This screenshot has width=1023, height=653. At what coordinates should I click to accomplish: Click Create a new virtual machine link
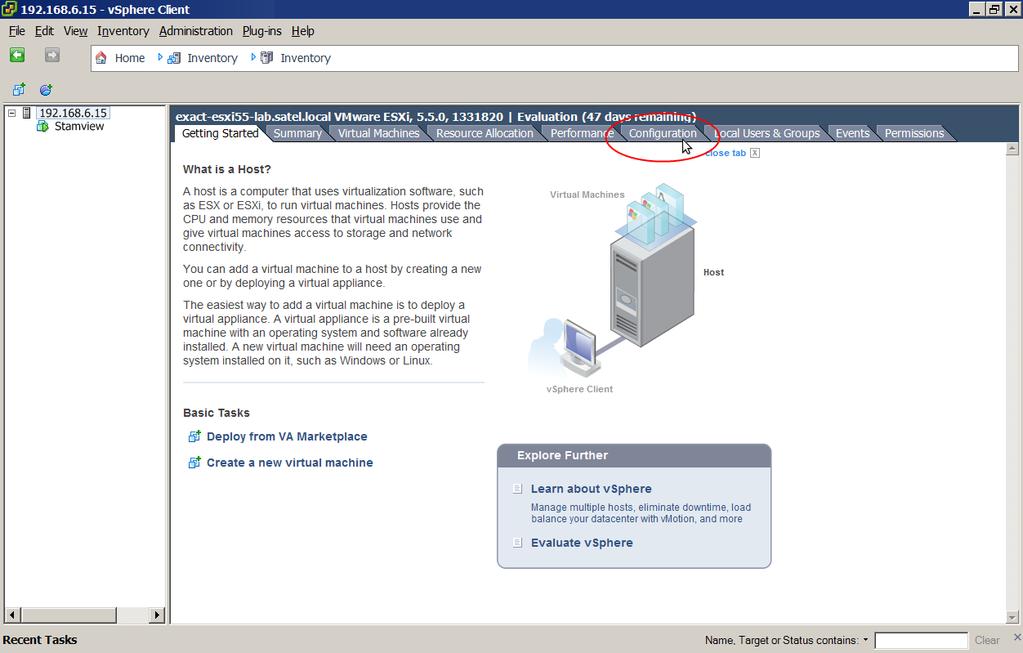[x=290, y=463]
